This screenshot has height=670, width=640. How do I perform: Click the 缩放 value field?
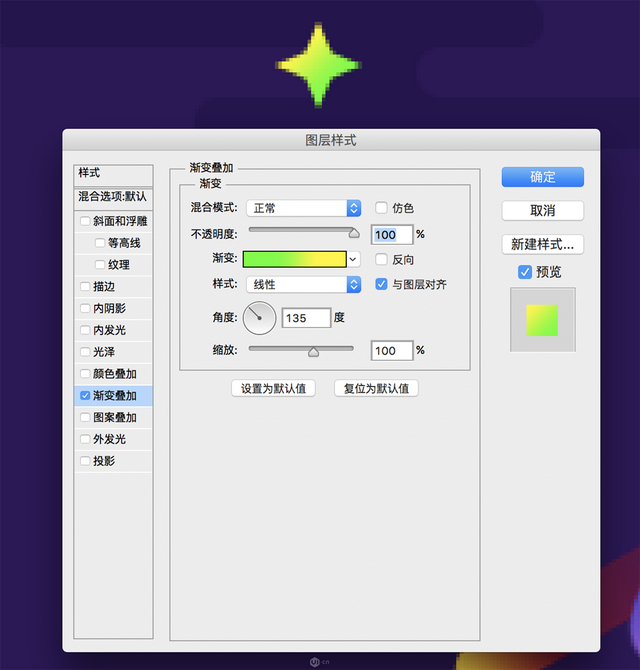[x=392, y=351]
